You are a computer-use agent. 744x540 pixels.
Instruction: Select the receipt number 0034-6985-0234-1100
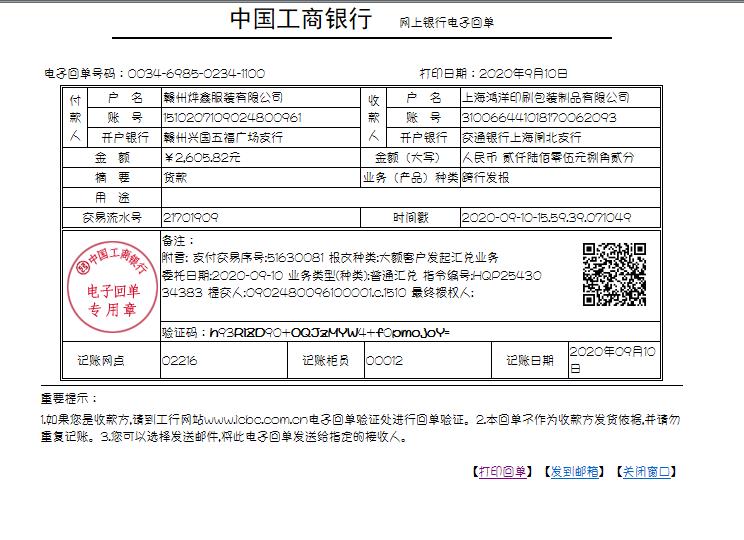[196, 74]
